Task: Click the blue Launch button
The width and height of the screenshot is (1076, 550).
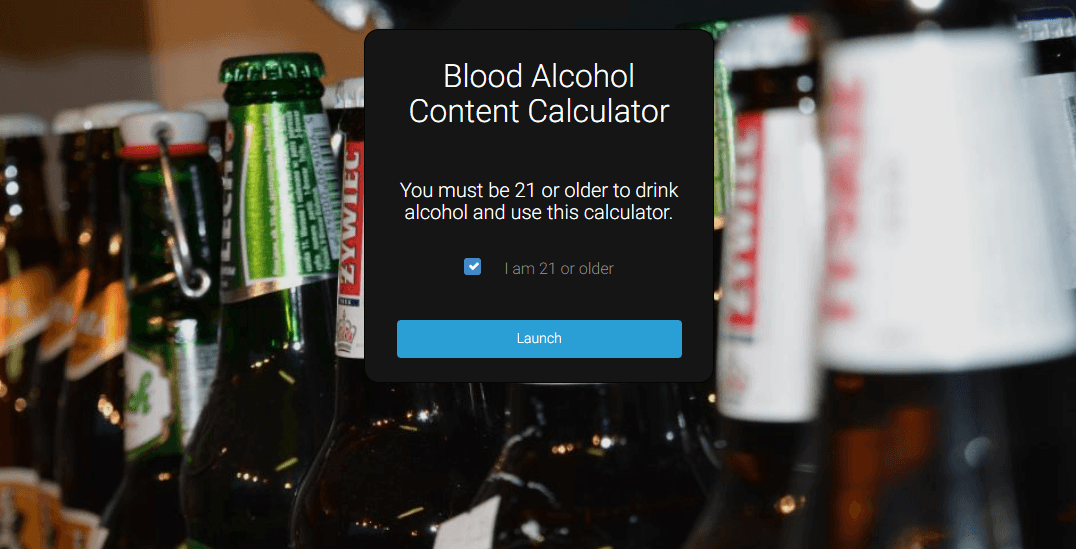Action: pyautogui.click(x=539, y=339)
